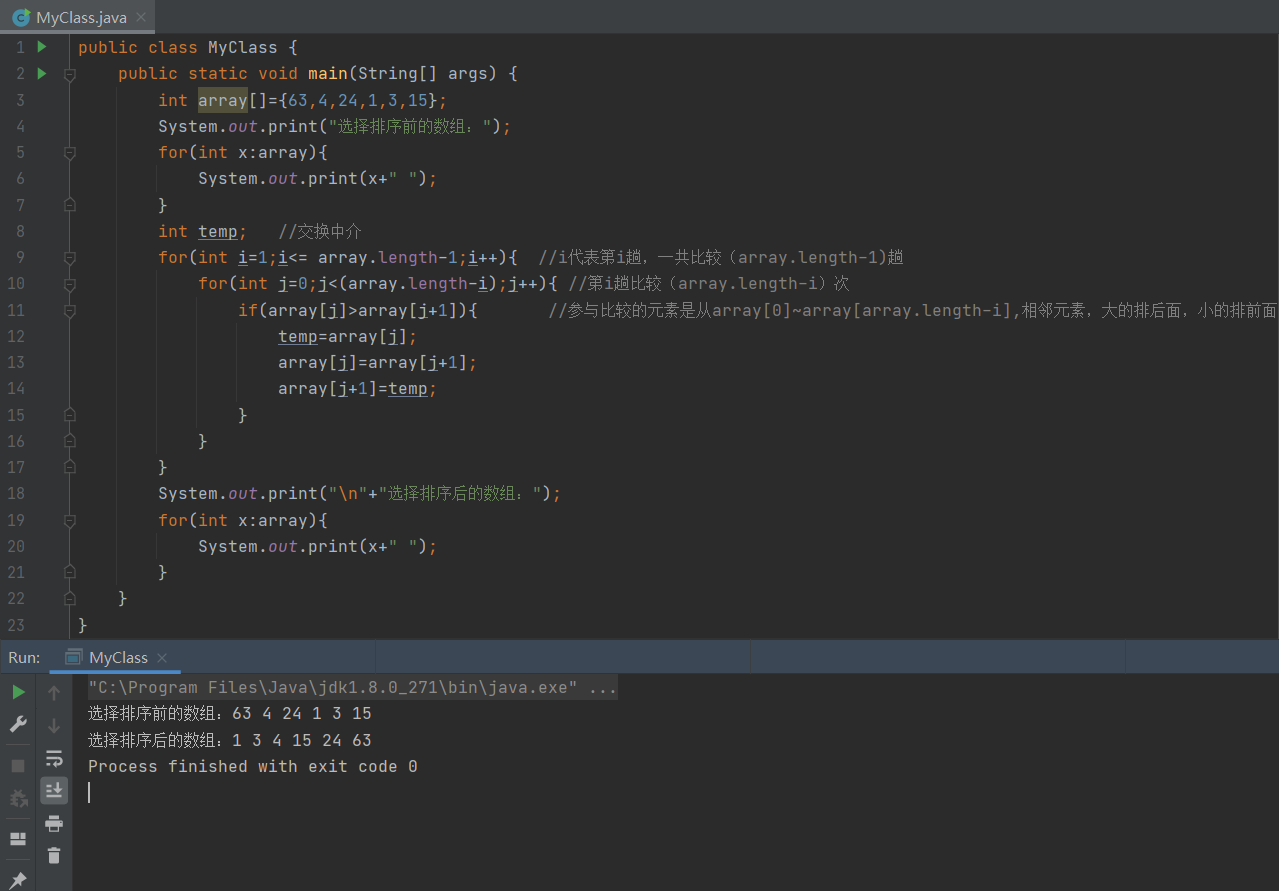
Task: Click the output line '1 3 4 15 24 63'
Action: point(301,740)
